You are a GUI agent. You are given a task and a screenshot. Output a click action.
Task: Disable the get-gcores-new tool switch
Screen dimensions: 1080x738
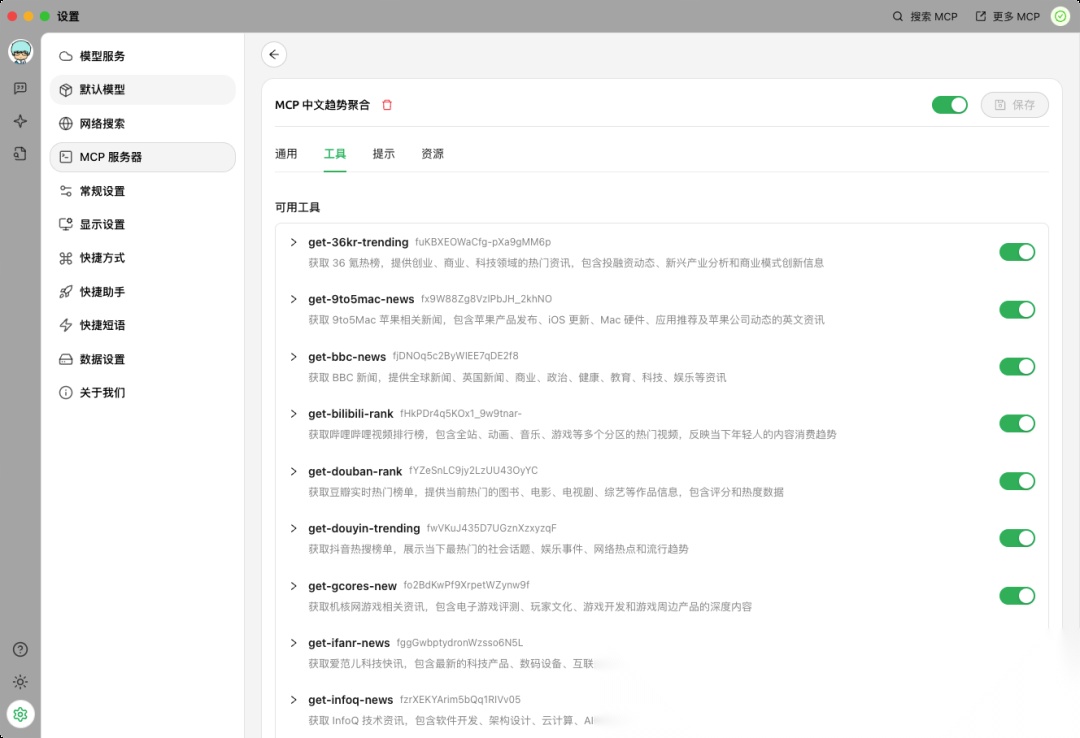(x=1017, y=595)
